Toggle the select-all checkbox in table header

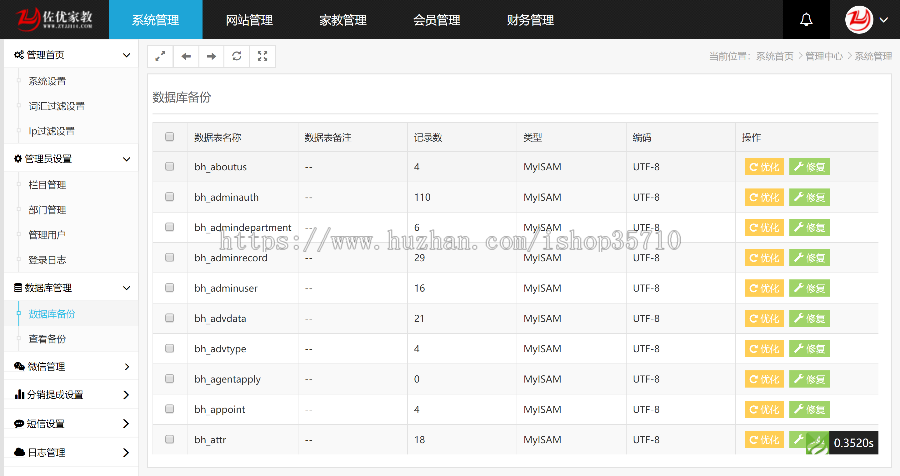click(x=169, y=137)
